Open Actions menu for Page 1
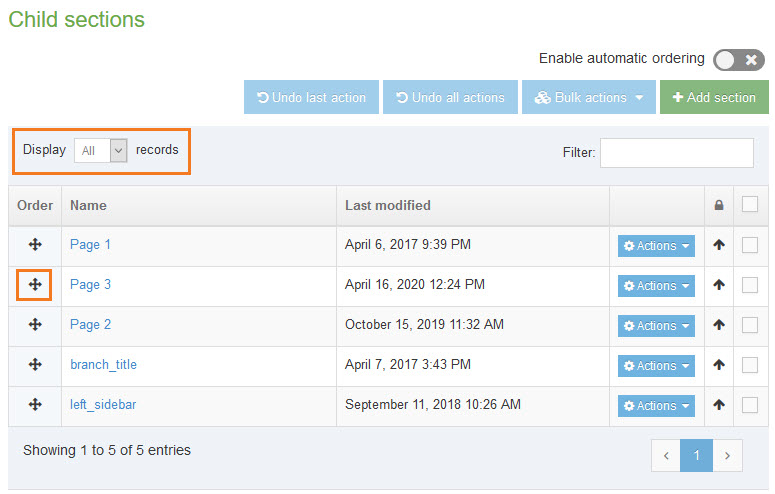The width and height of the screenshot is (775, 494). pyautogui.click(x=656, y=246)
